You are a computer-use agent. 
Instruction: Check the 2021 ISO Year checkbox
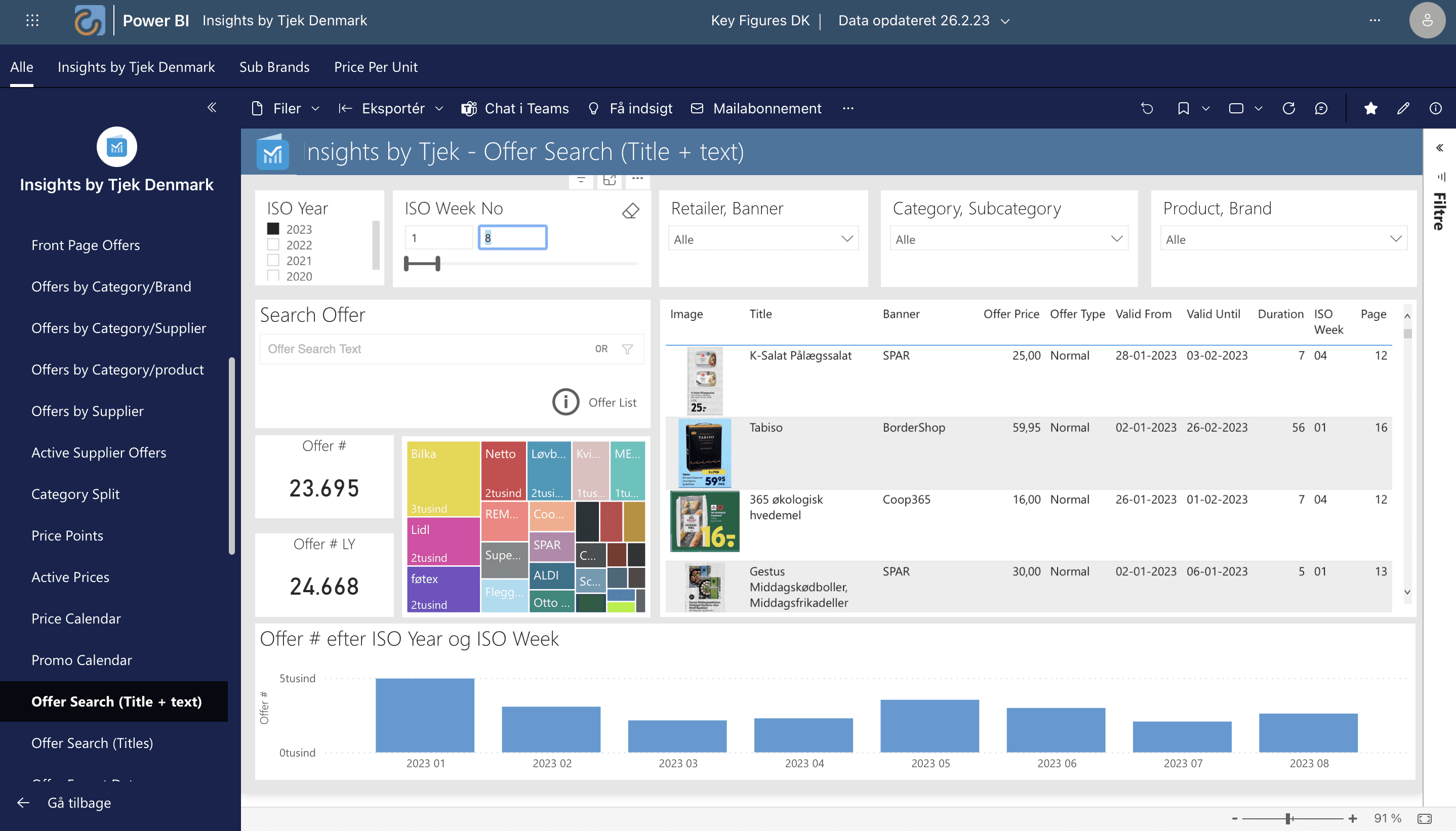(273, 260)
